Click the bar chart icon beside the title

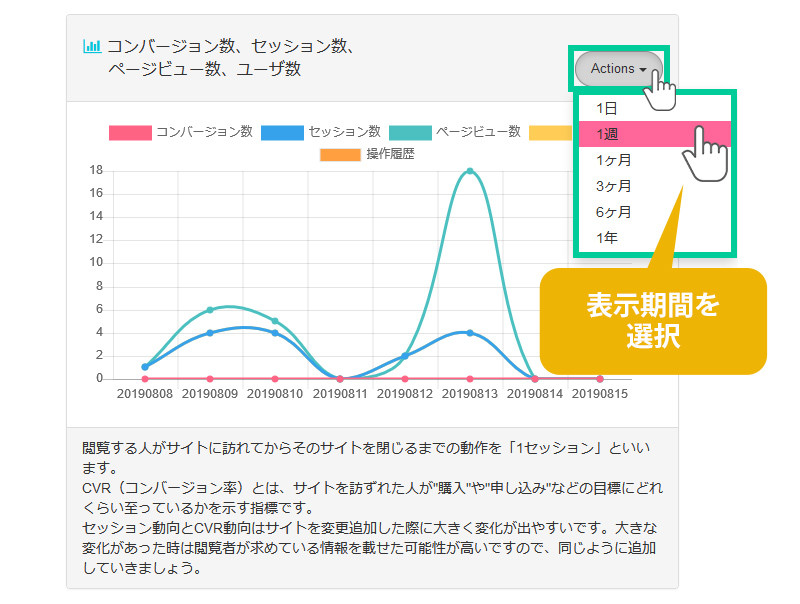pos(92,46)
